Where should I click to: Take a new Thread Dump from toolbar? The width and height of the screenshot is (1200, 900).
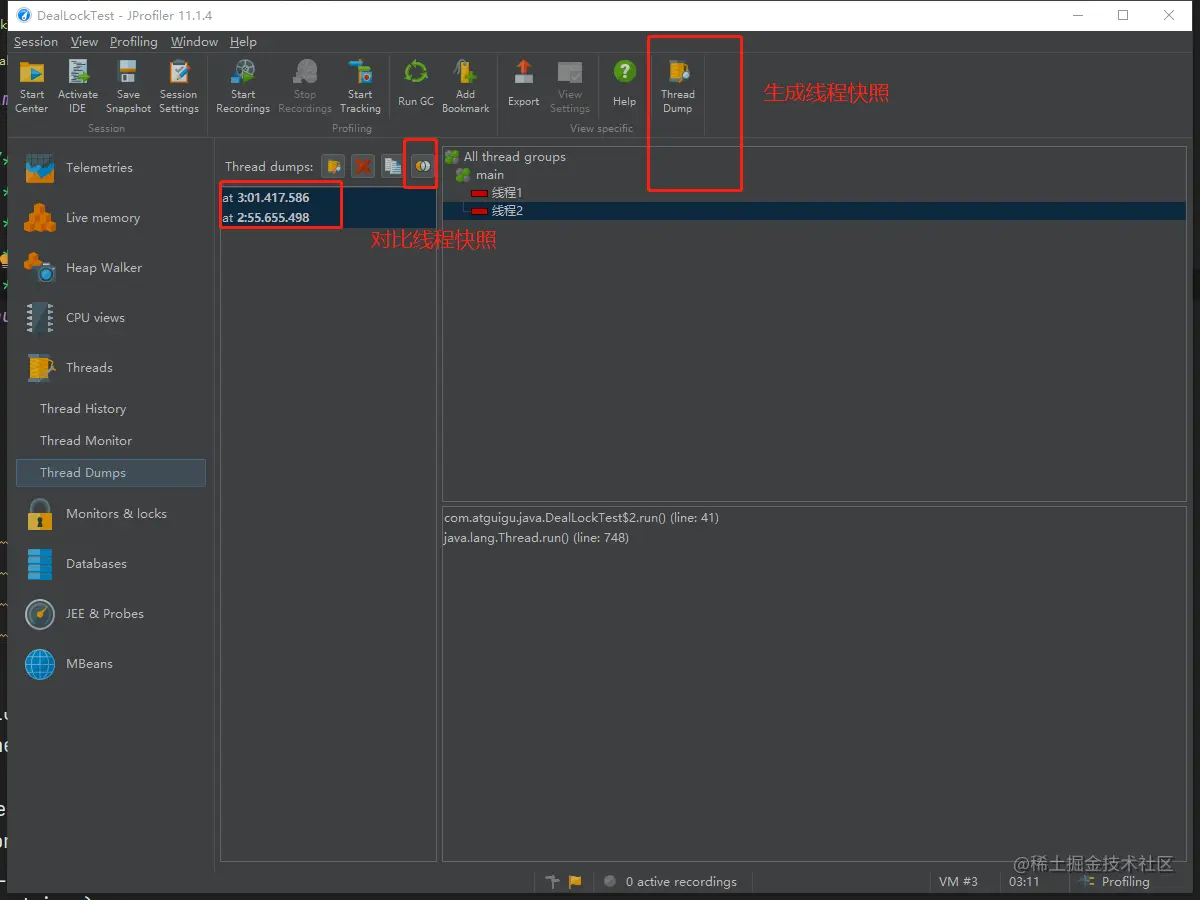pos(677,85)
